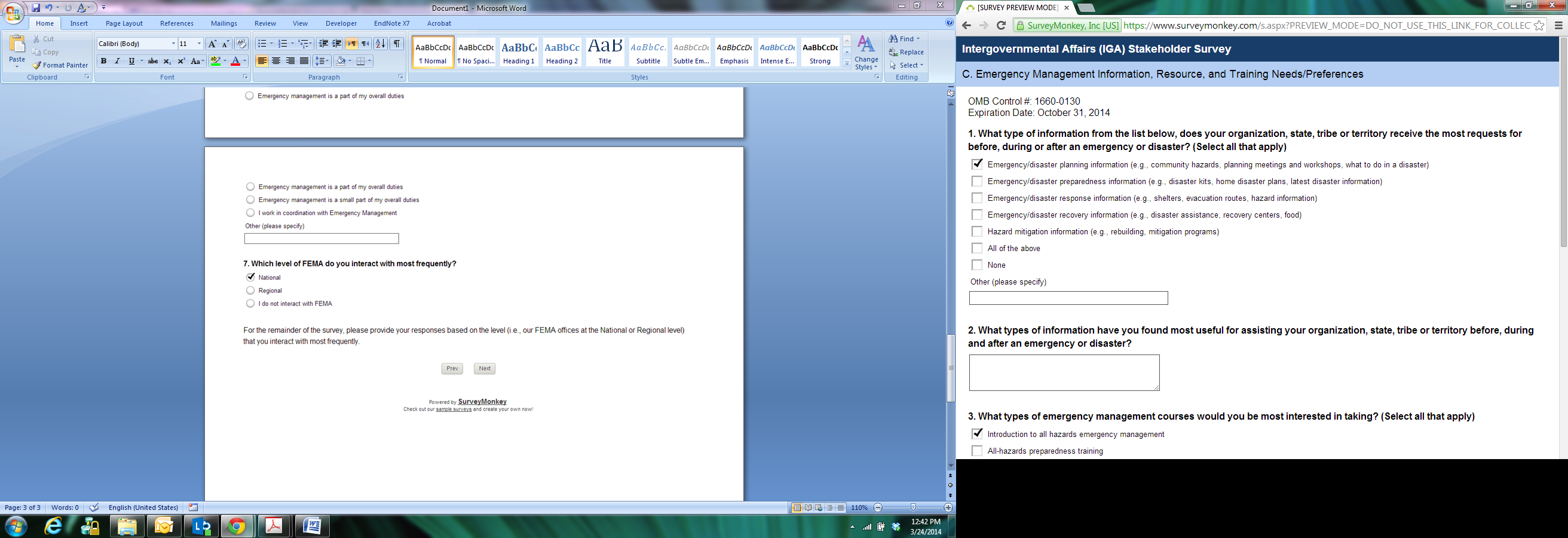Click the Format Painter icon
This screenshot has width=1568, height=538.
(x=60, y=65)
